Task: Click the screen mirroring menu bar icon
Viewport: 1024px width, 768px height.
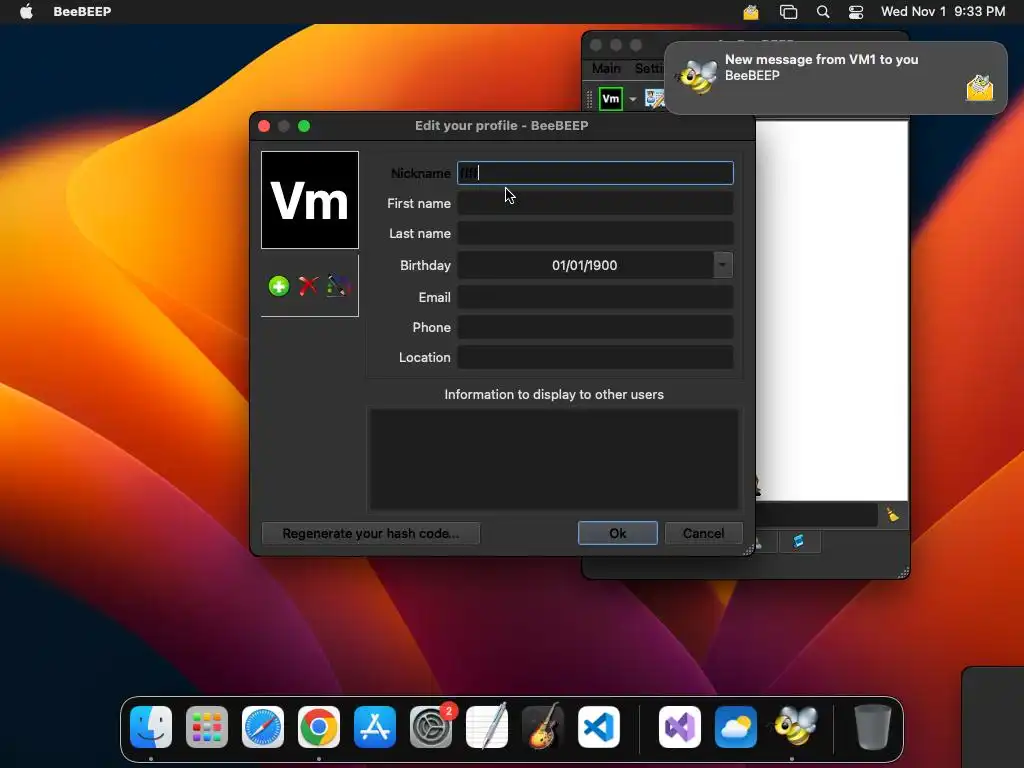Action: tap(788, 12)
